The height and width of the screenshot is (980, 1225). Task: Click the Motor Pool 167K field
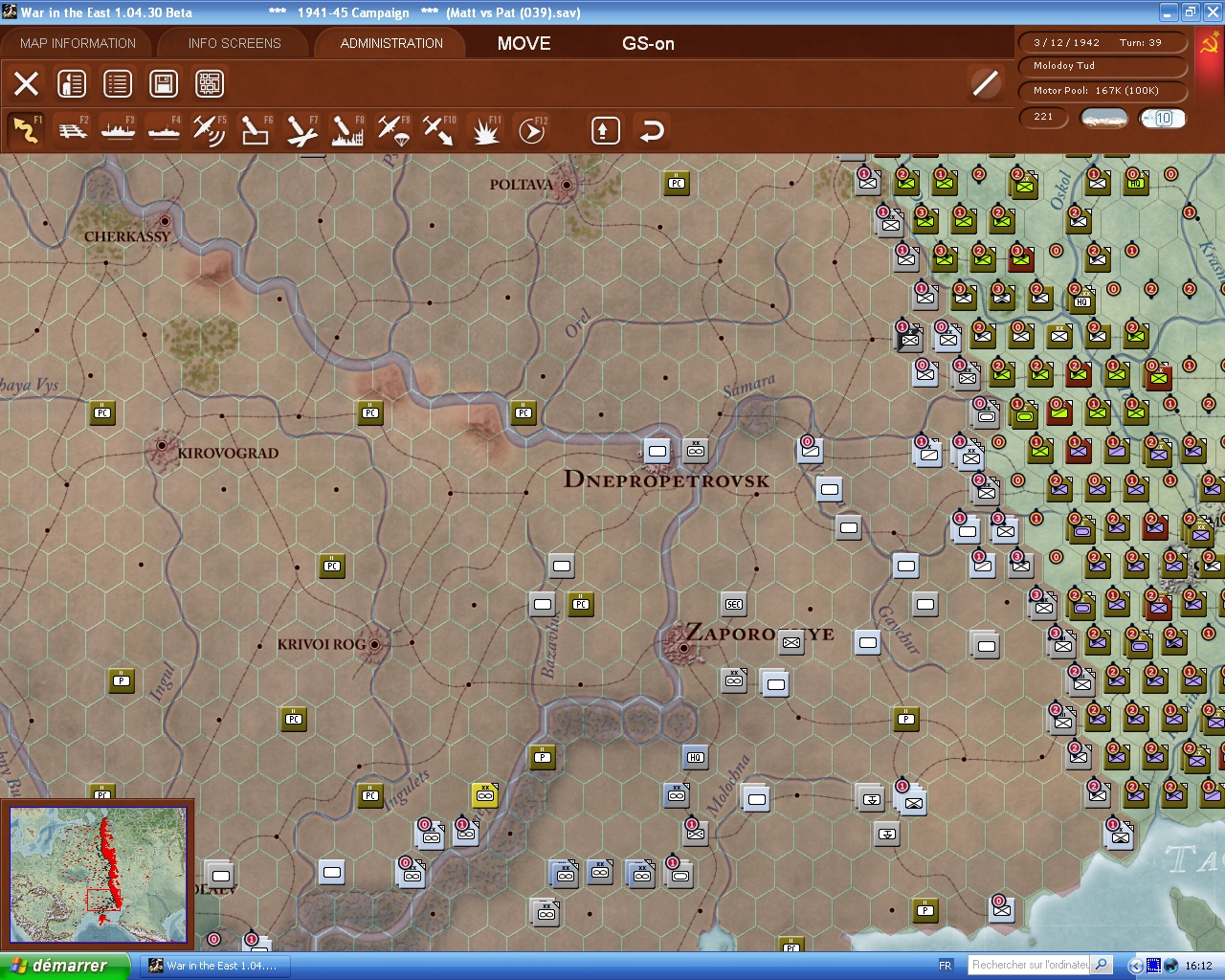pyautogui.click(x=1103, y=91)
